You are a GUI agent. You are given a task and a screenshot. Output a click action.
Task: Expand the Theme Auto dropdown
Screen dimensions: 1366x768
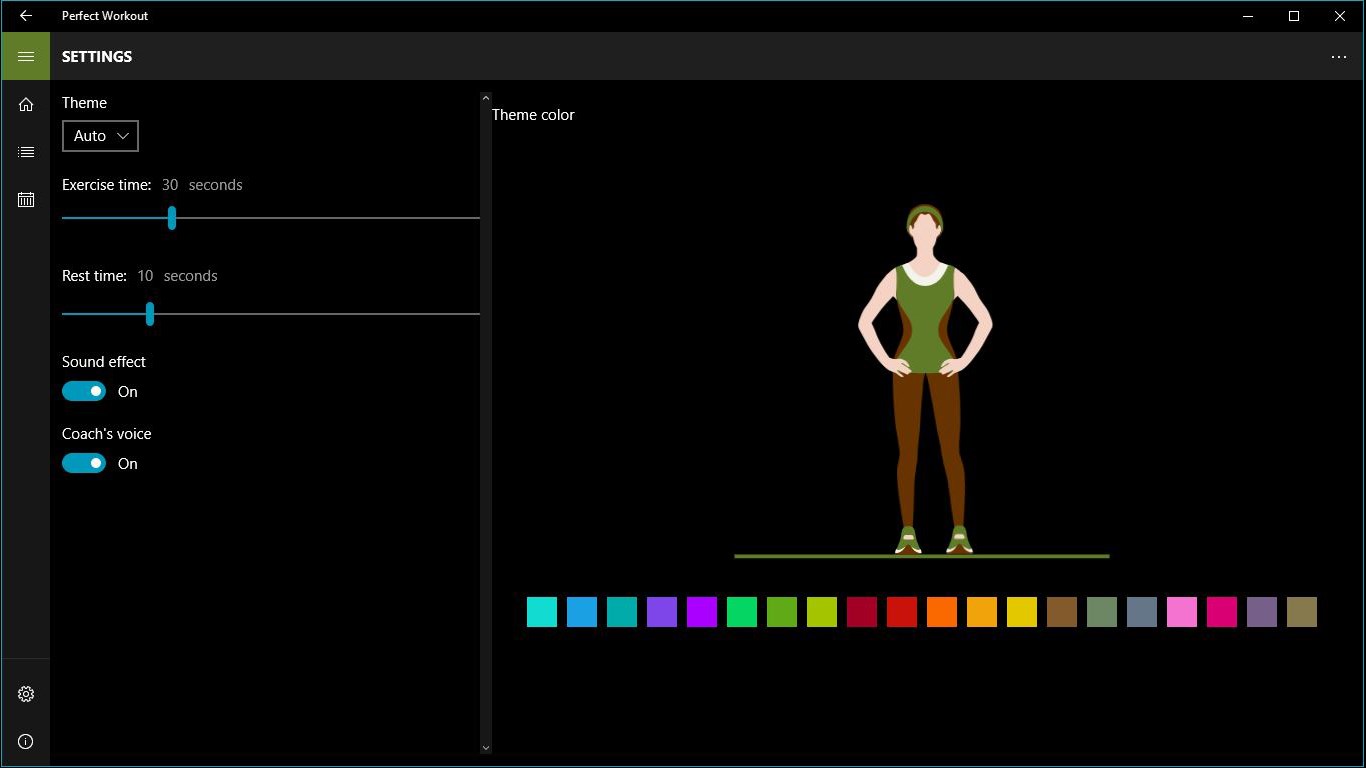[100, 136]
